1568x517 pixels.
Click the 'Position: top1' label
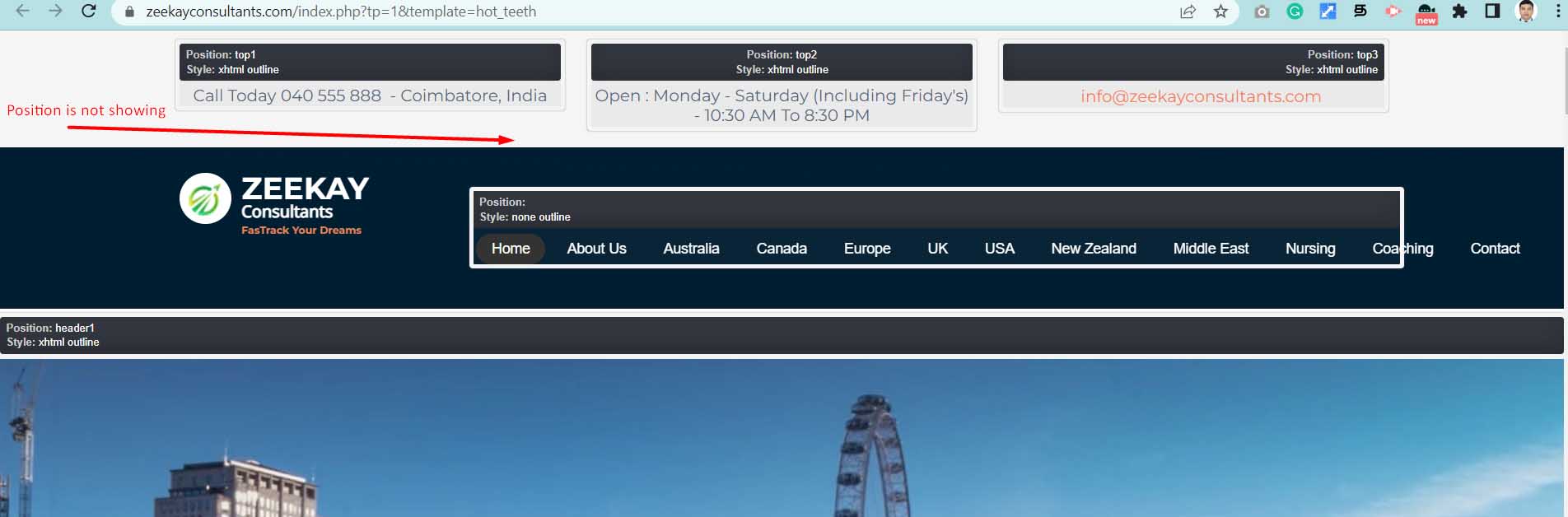click(221, 54)
